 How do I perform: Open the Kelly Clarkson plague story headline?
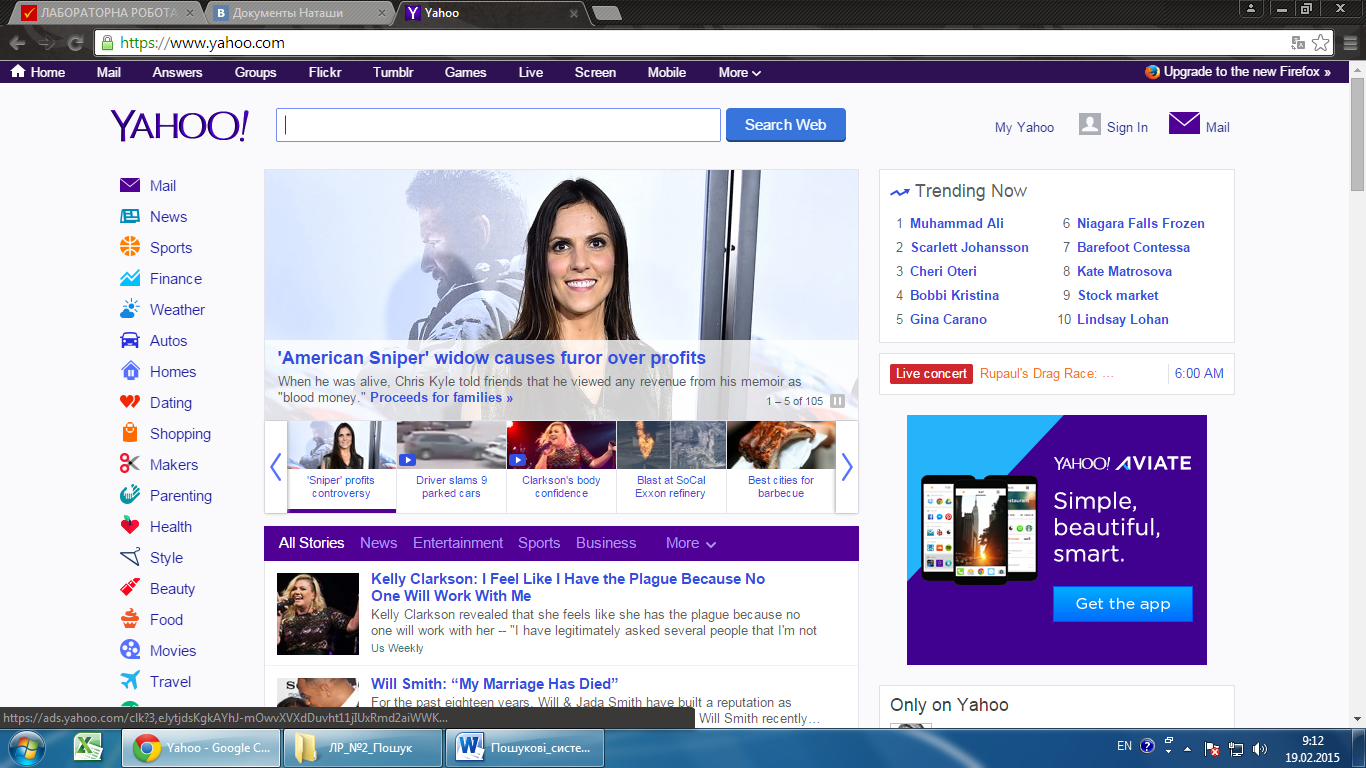pyautogui.click(x=568, y=587)
